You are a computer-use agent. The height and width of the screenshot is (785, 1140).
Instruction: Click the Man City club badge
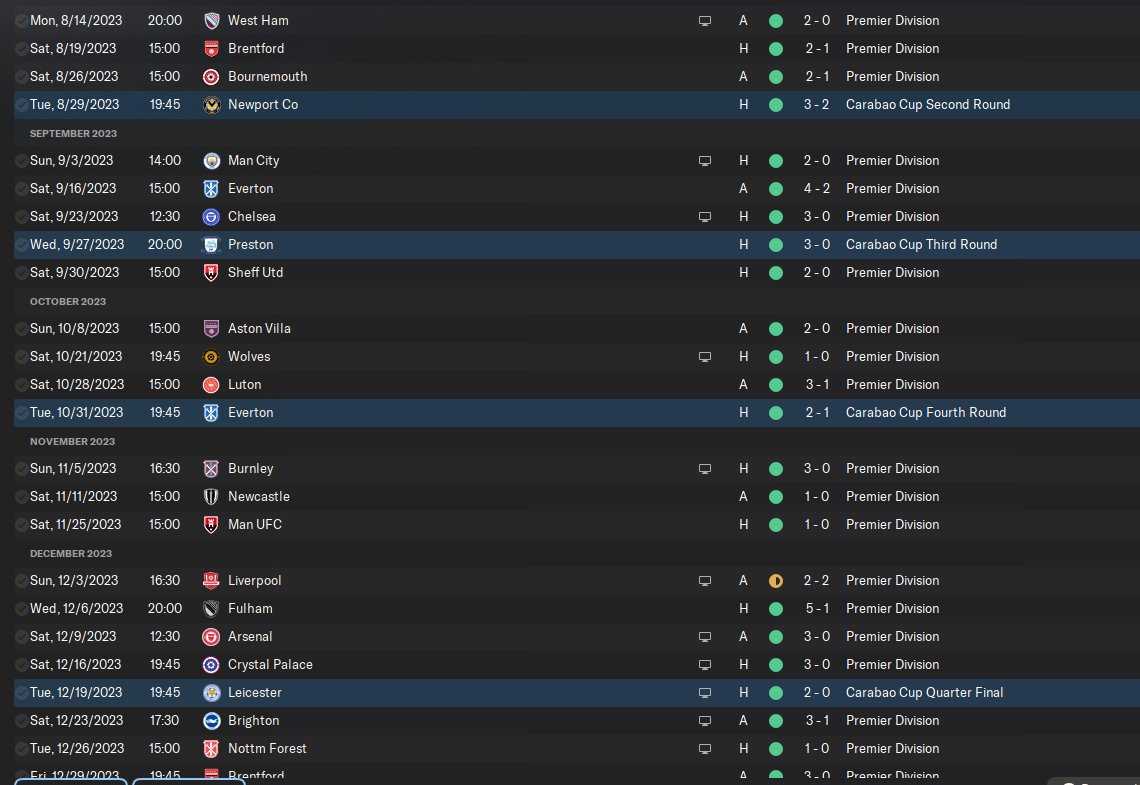click(211, 161)
